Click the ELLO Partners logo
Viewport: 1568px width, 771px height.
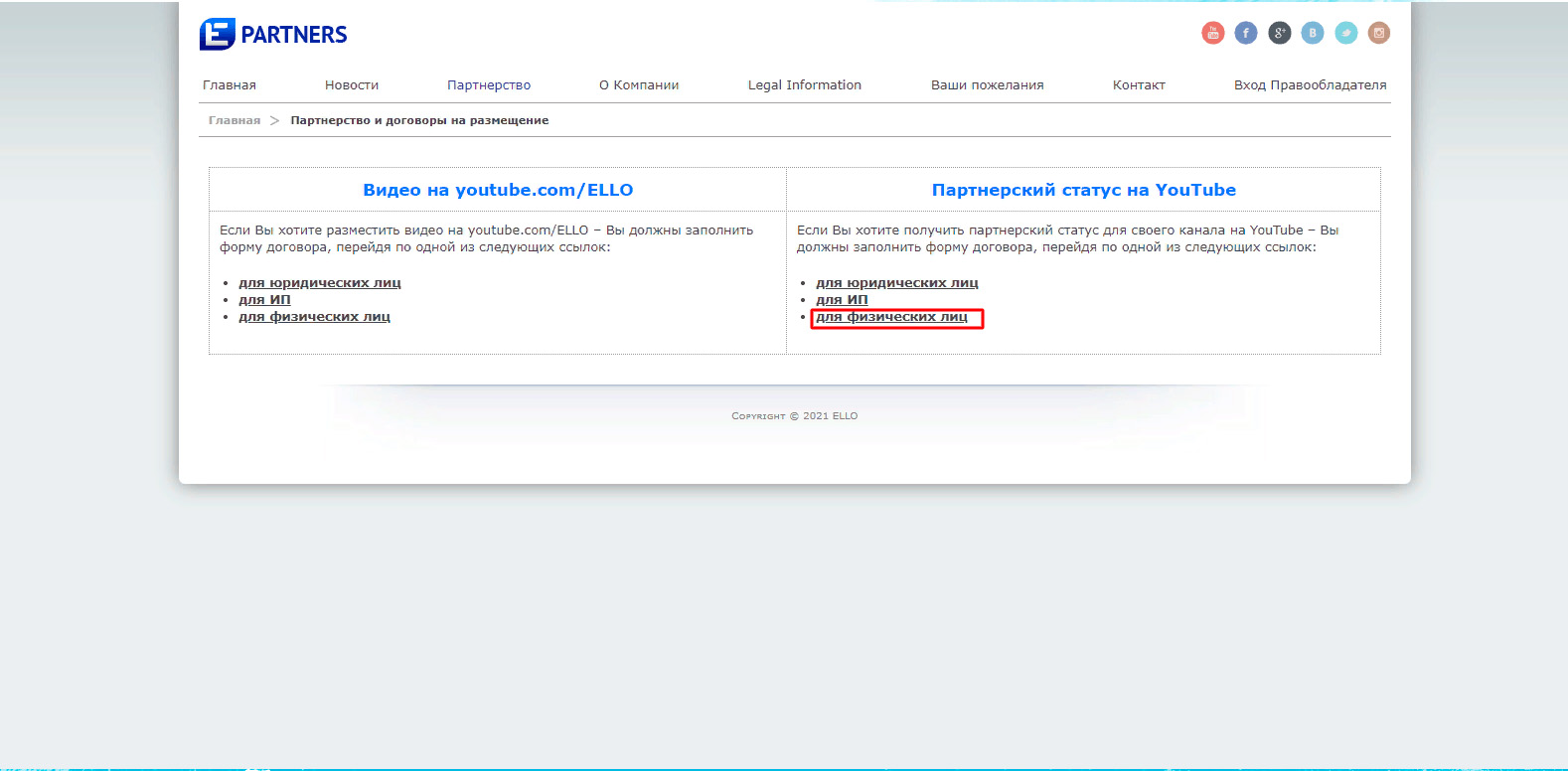pyautogui.click(x=273, y=35)
